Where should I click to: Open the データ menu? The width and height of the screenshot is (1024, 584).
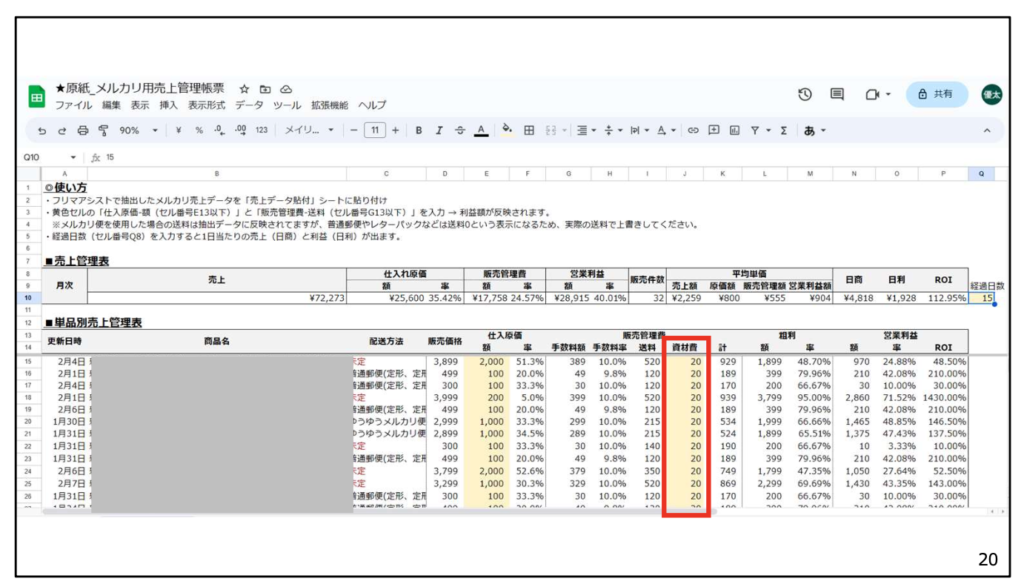click(250, 105)
